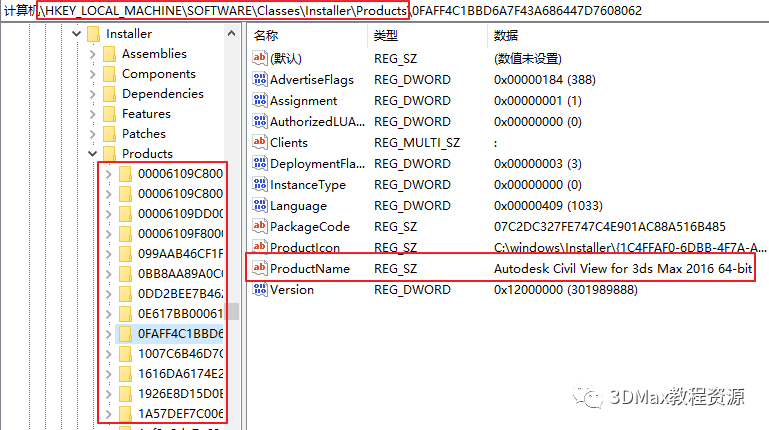Select the InstanceType value name
This screenshot has width=769, height=430.
point(308,185)
